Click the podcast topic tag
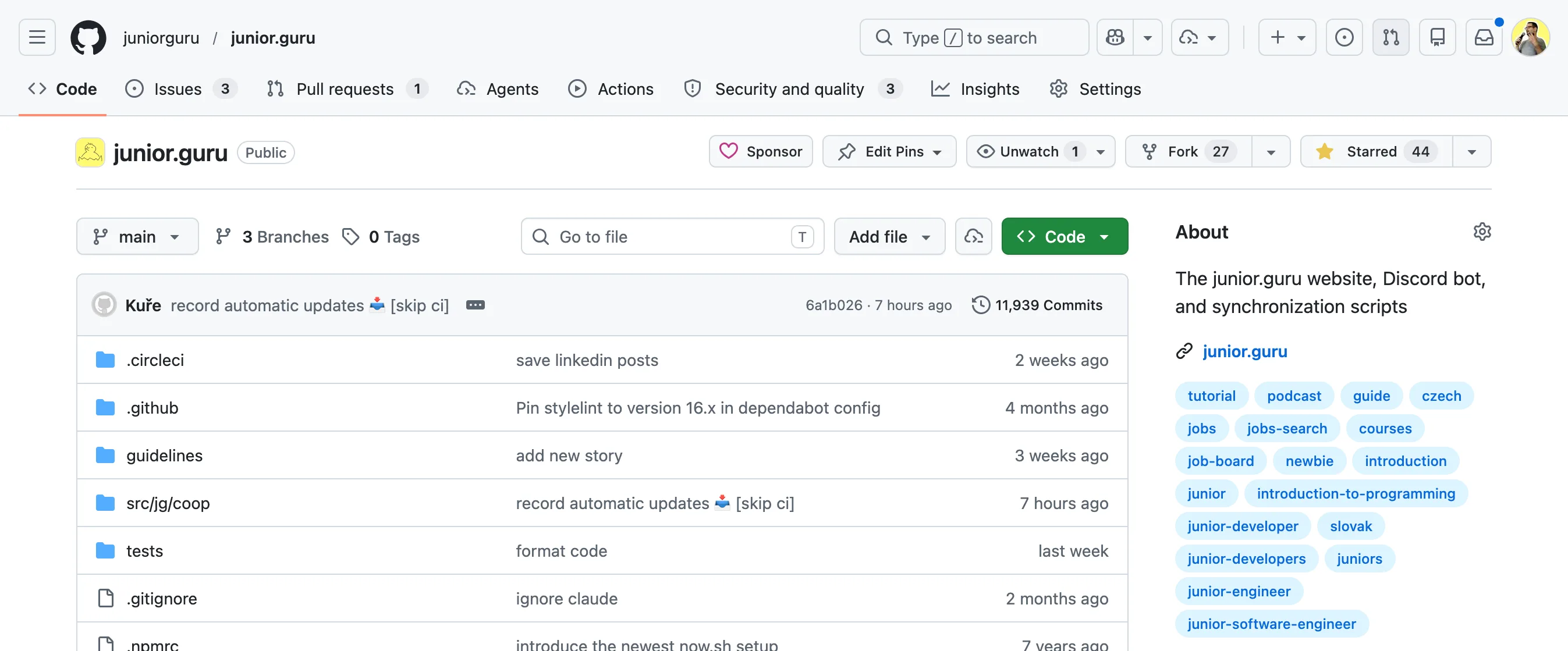This screenshot has height=651, width=1568. [1293, 396]
